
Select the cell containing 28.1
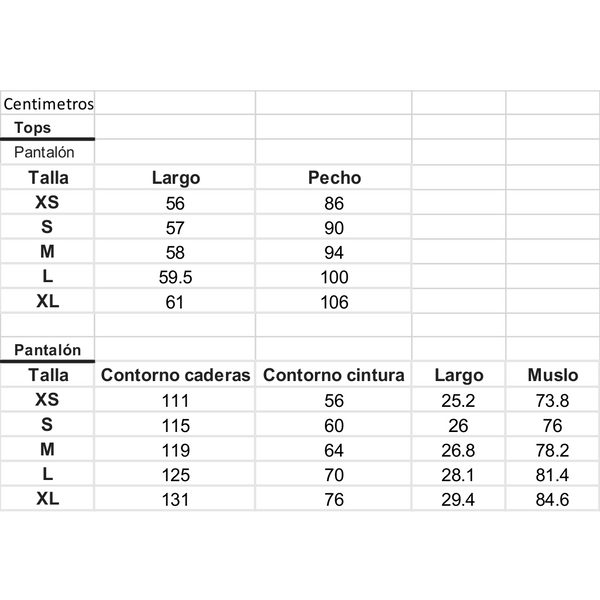pyautogui.click(x=458, y=474)
